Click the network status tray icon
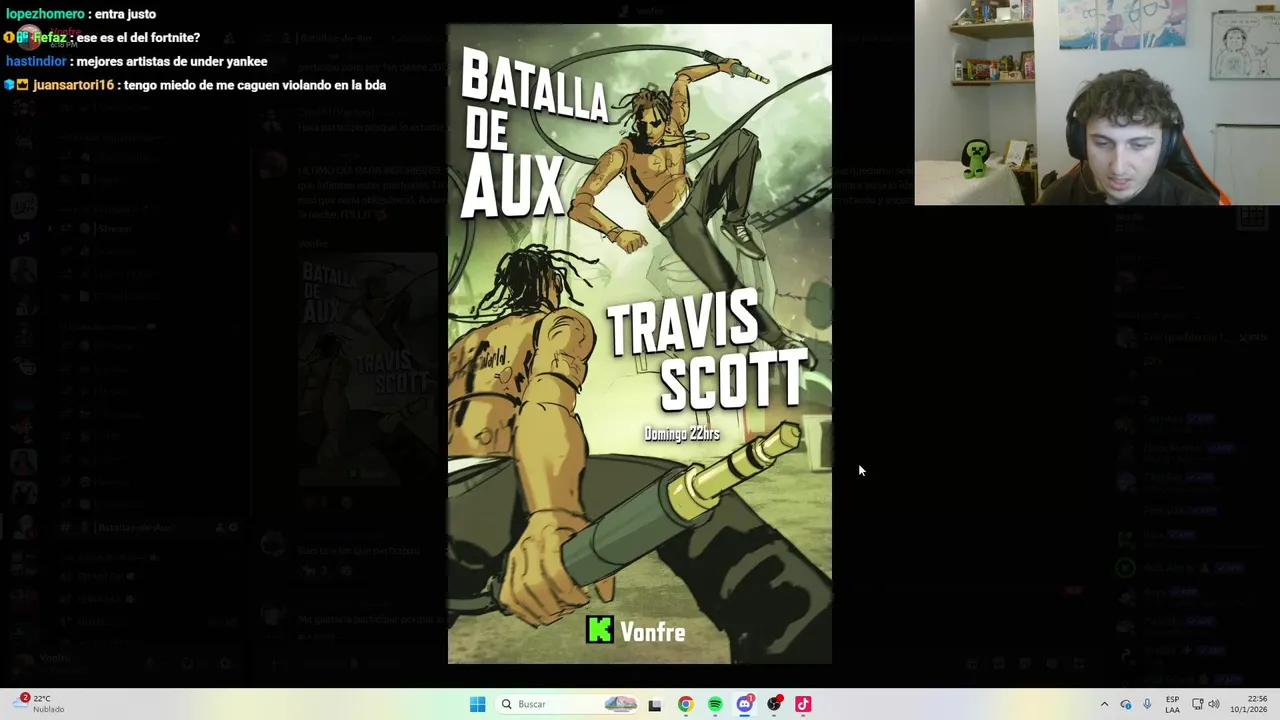This screenshot has height=720, width=1280. tap(1197, 704)
